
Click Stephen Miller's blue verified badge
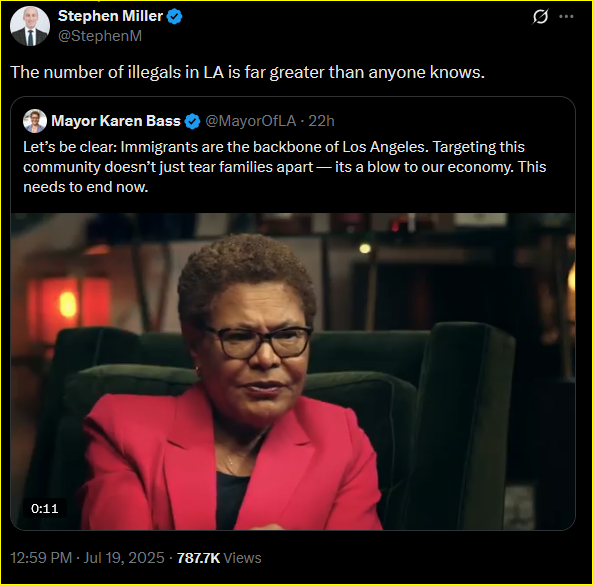174,16
